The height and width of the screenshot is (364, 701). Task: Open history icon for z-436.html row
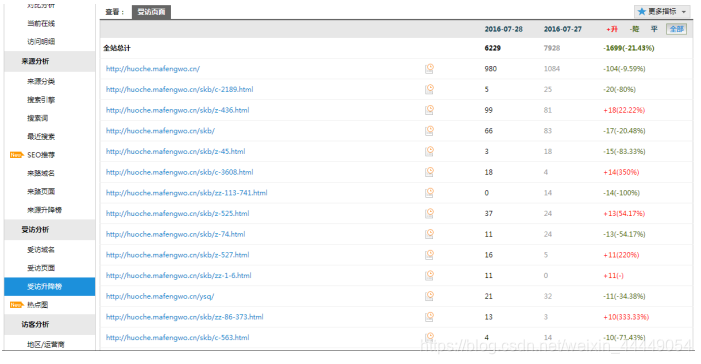[429, 110]
